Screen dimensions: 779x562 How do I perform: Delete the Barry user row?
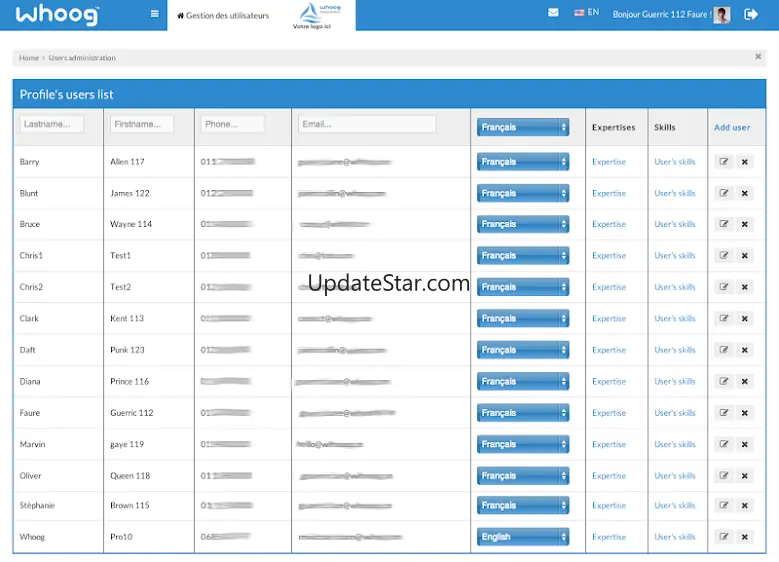click(745, 161)
